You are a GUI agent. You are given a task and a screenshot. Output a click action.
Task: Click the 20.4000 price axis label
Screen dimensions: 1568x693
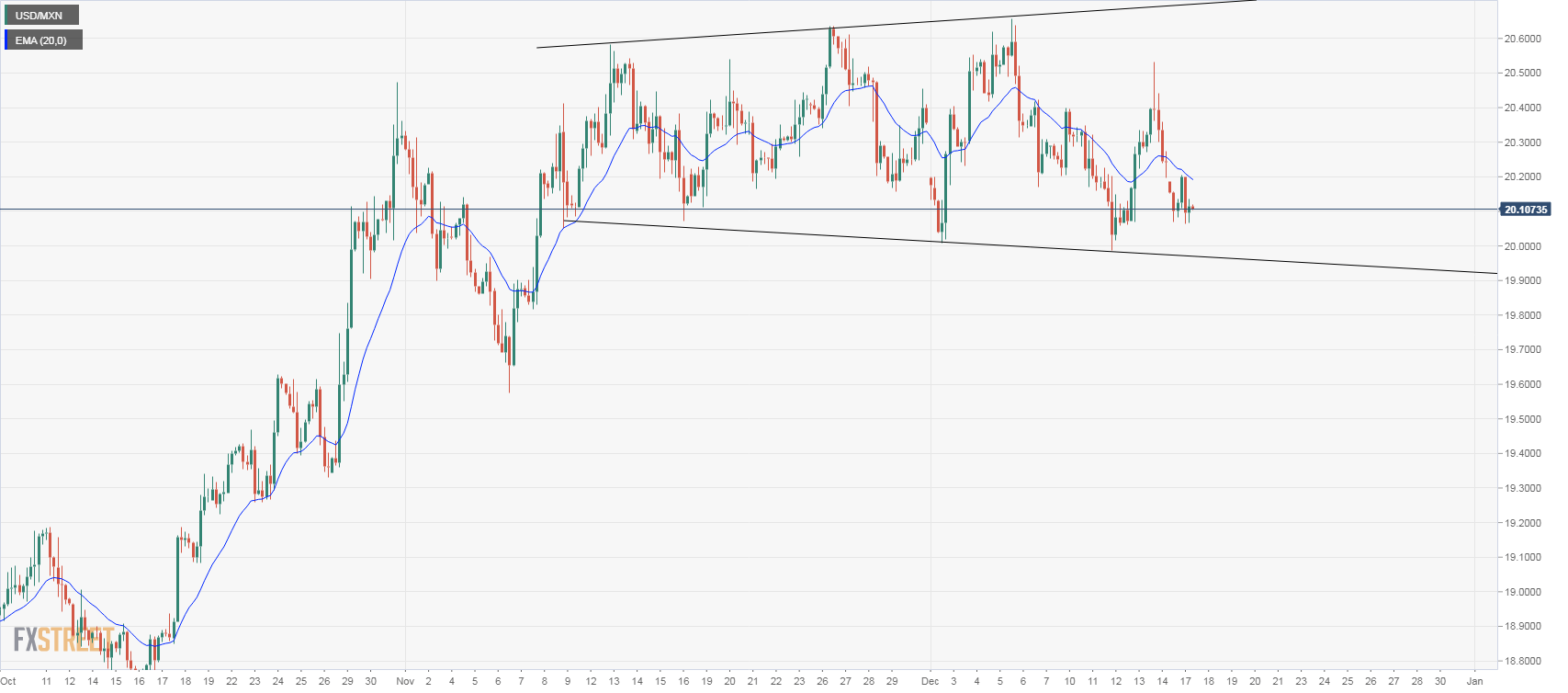click(x=1522, y=108)
